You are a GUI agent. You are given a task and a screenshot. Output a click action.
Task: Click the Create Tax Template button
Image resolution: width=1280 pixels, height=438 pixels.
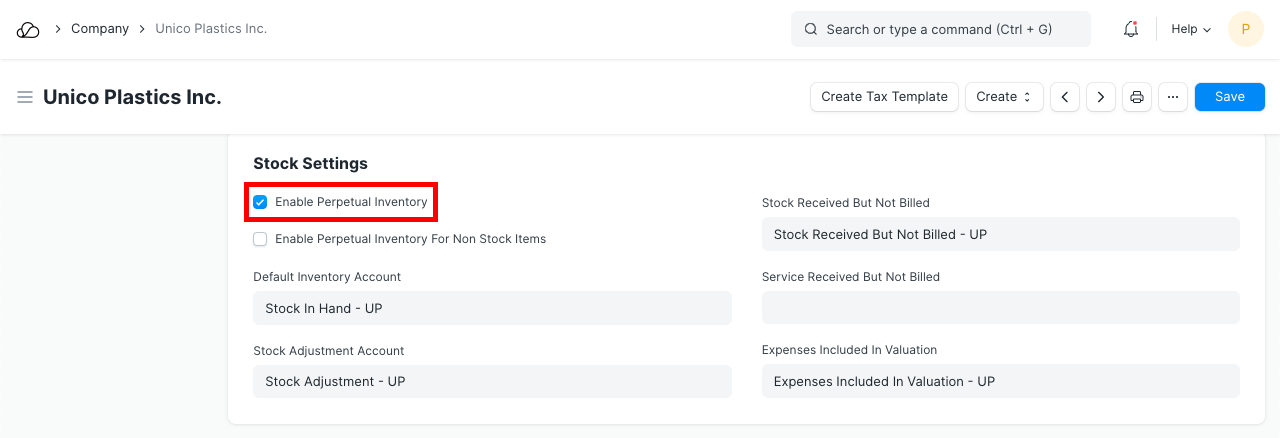coord(884,97)
